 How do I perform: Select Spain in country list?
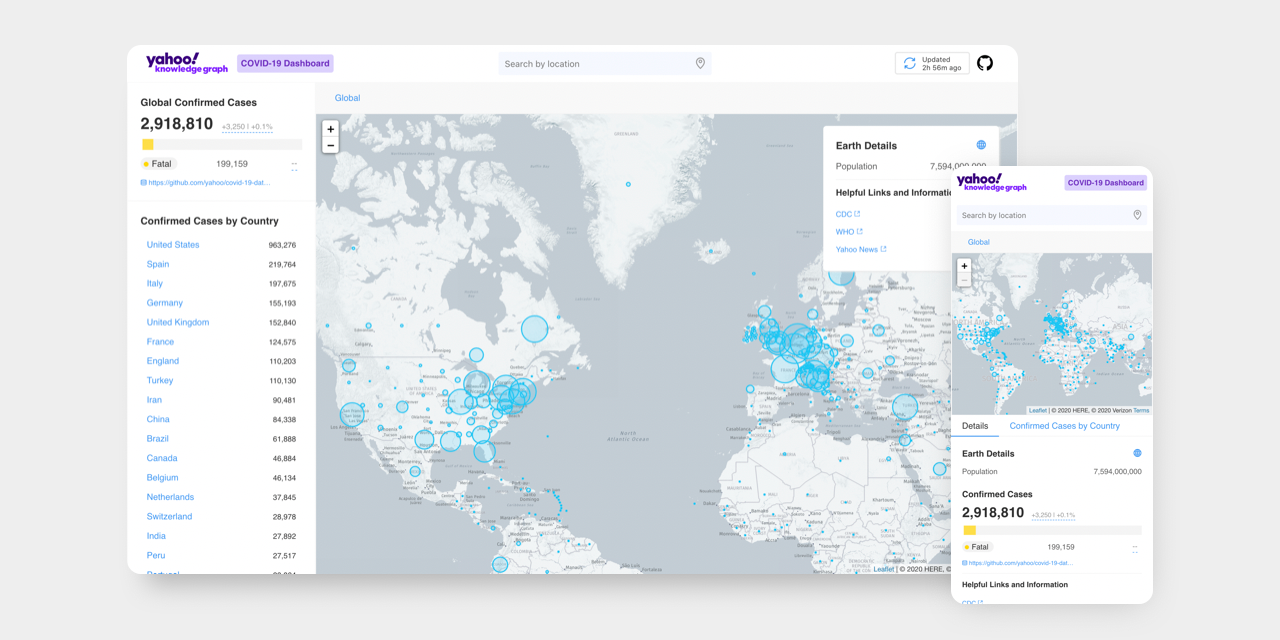coord(158,264)
